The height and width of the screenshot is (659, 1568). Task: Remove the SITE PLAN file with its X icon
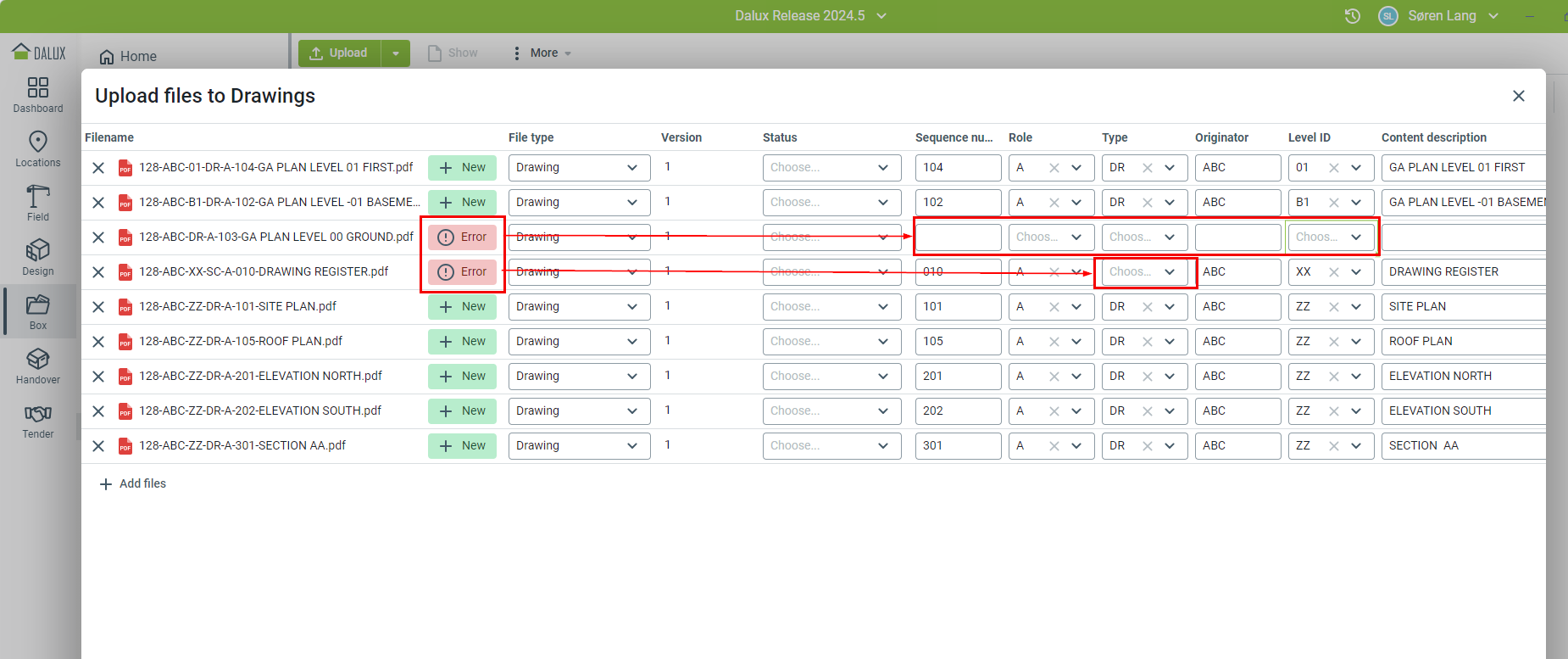(98, 307)
